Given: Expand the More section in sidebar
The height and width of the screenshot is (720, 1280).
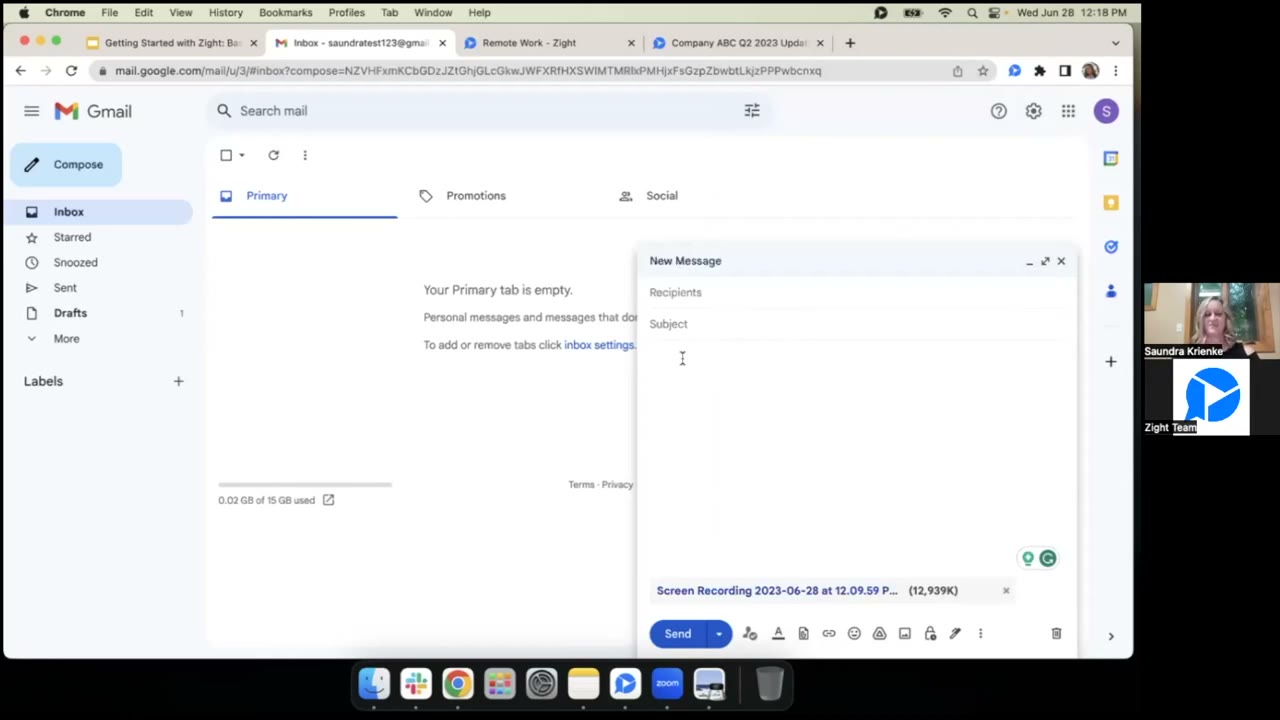Looking at the screenshot, I should tap(97, 339).
